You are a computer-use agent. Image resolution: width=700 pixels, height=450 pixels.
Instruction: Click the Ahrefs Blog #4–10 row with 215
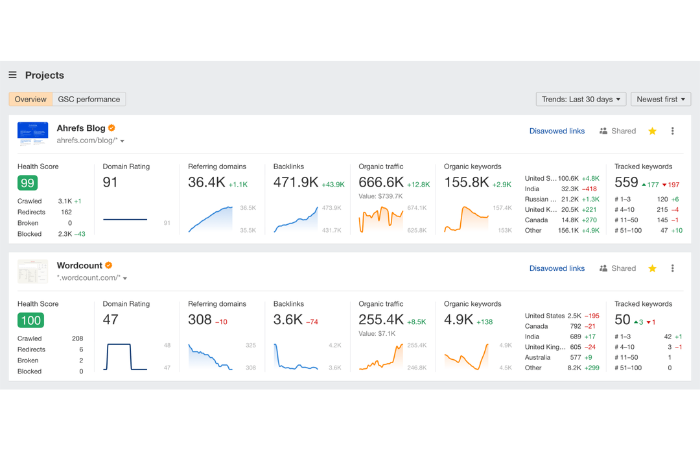point(647,209)
